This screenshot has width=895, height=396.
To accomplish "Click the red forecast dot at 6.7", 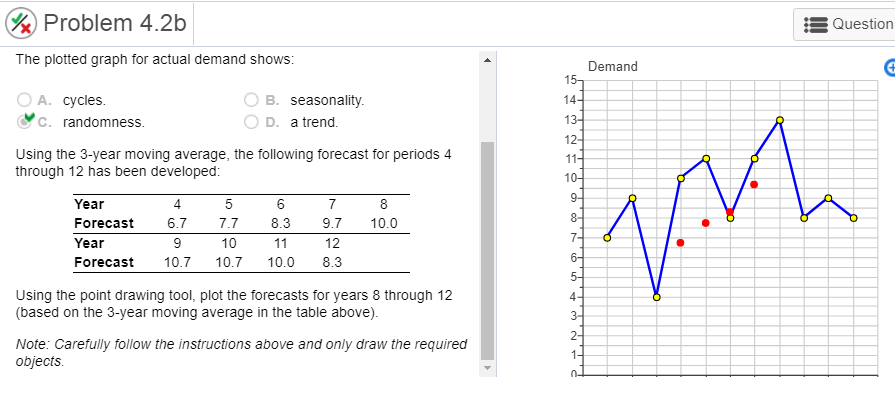I will [680, 243].
